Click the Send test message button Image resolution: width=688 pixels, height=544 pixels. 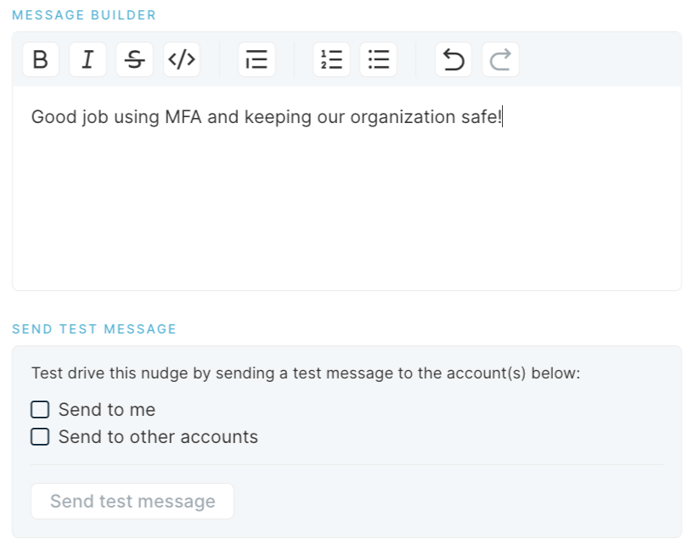(x=133, y=501)
